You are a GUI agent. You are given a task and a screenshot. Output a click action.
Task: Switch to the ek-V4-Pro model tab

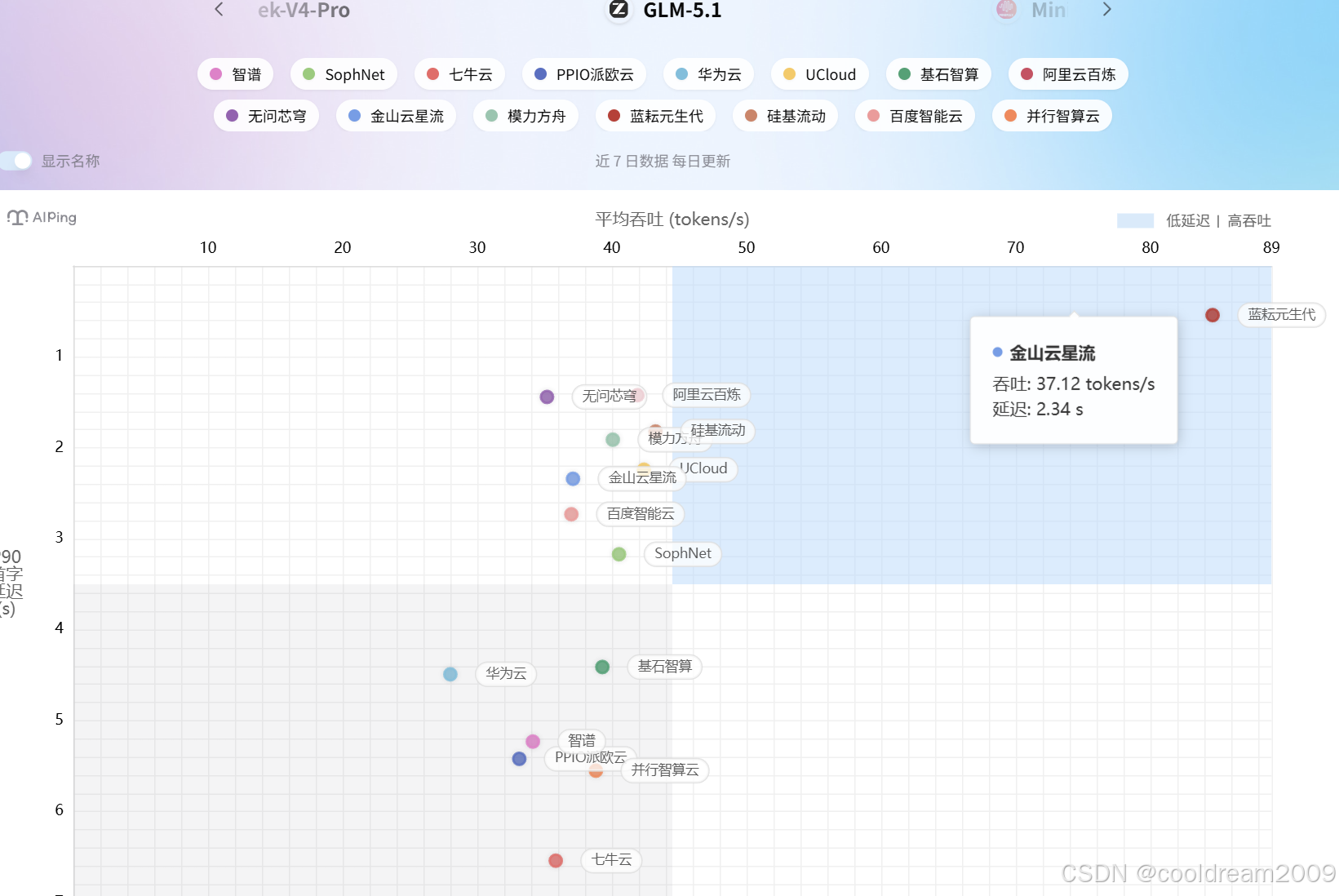(304, 10)
